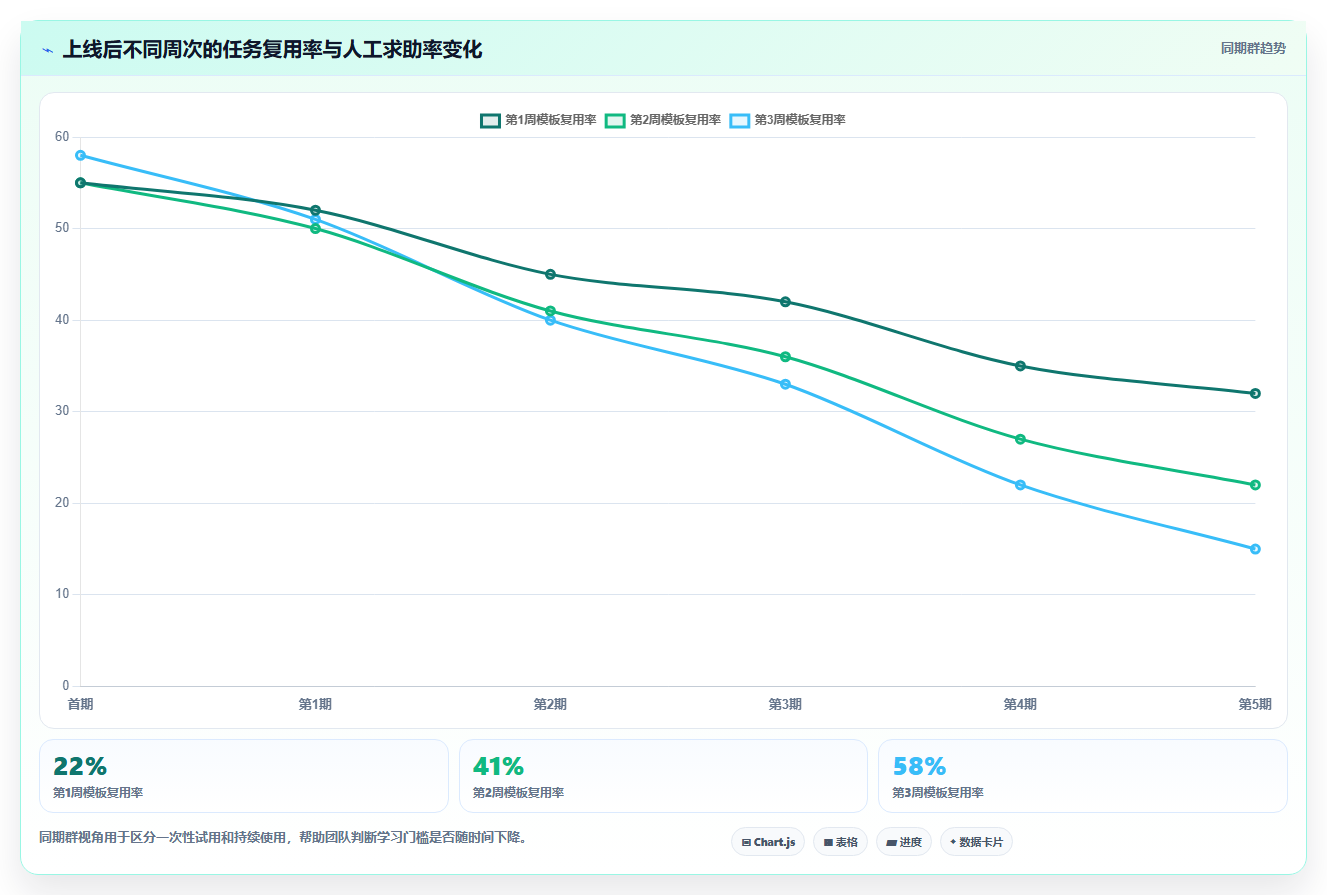Viewport: 1327px width, 895px height.
Task: Click the 20 y-axis tick label
Action: pyautogui.click(x=62, y=503)
